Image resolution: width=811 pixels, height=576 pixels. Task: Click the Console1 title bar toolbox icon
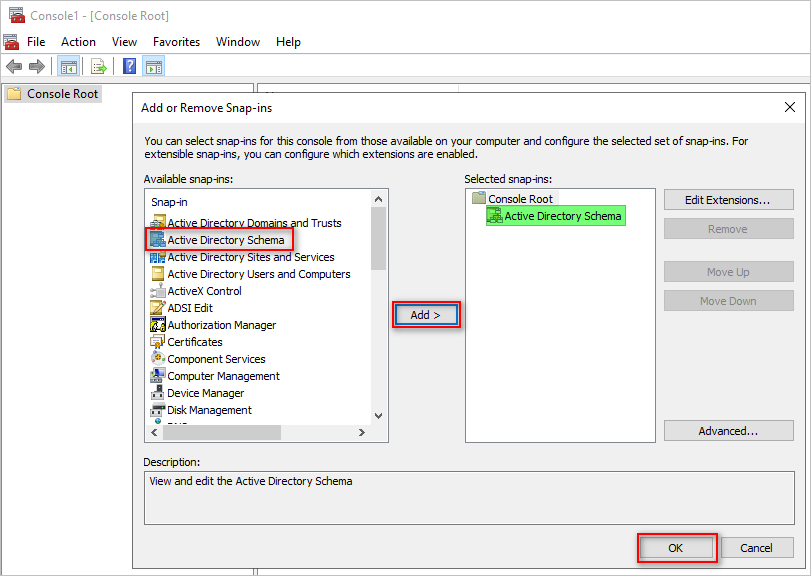(x=17, y=16)
